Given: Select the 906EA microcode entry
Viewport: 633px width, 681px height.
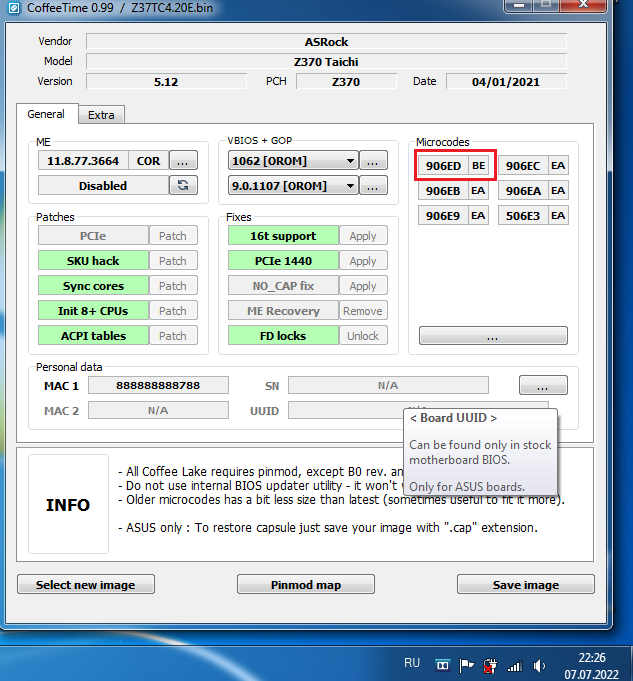Looking at the screenshot, I should pyautogui.click(x=523, y=191).
